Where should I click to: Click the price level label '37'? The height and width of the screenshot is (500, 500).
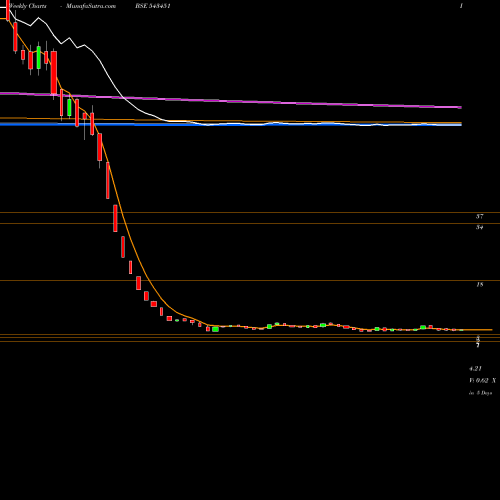click(x=479, y=216)
